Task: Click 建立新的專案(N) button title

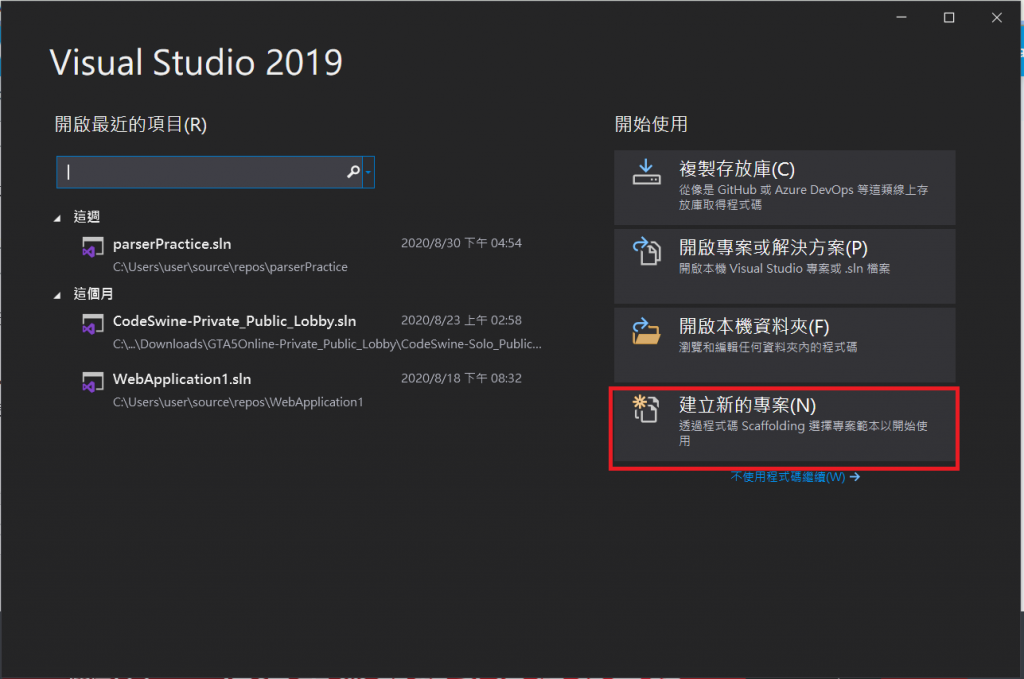Action: (x=748, y=405)
